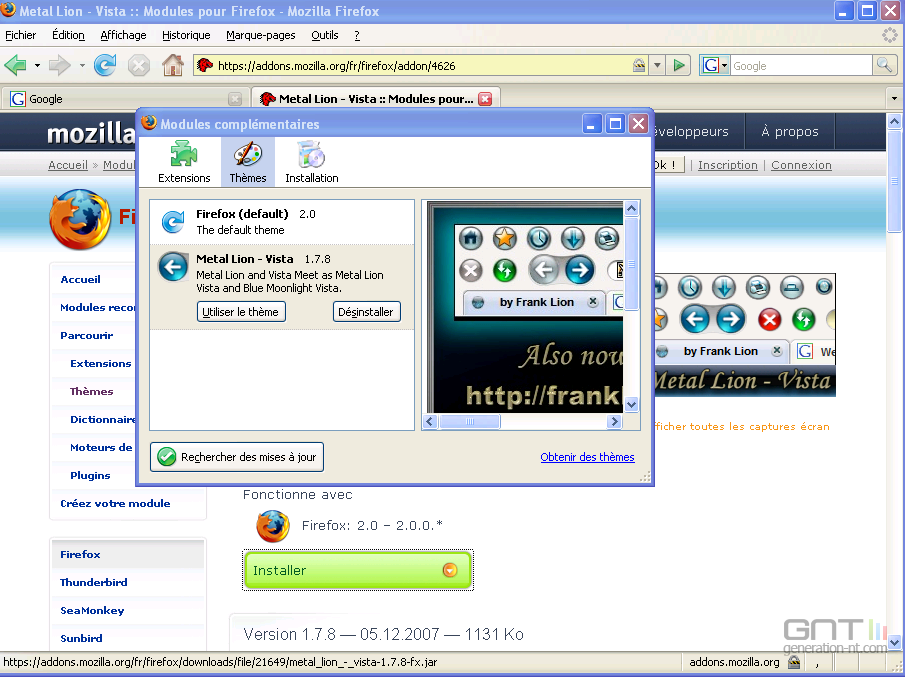Image resolution: width=905 pixels, height=677 pixels.
Task: Click Utiliser le thème button
Action: coord(241,312)
